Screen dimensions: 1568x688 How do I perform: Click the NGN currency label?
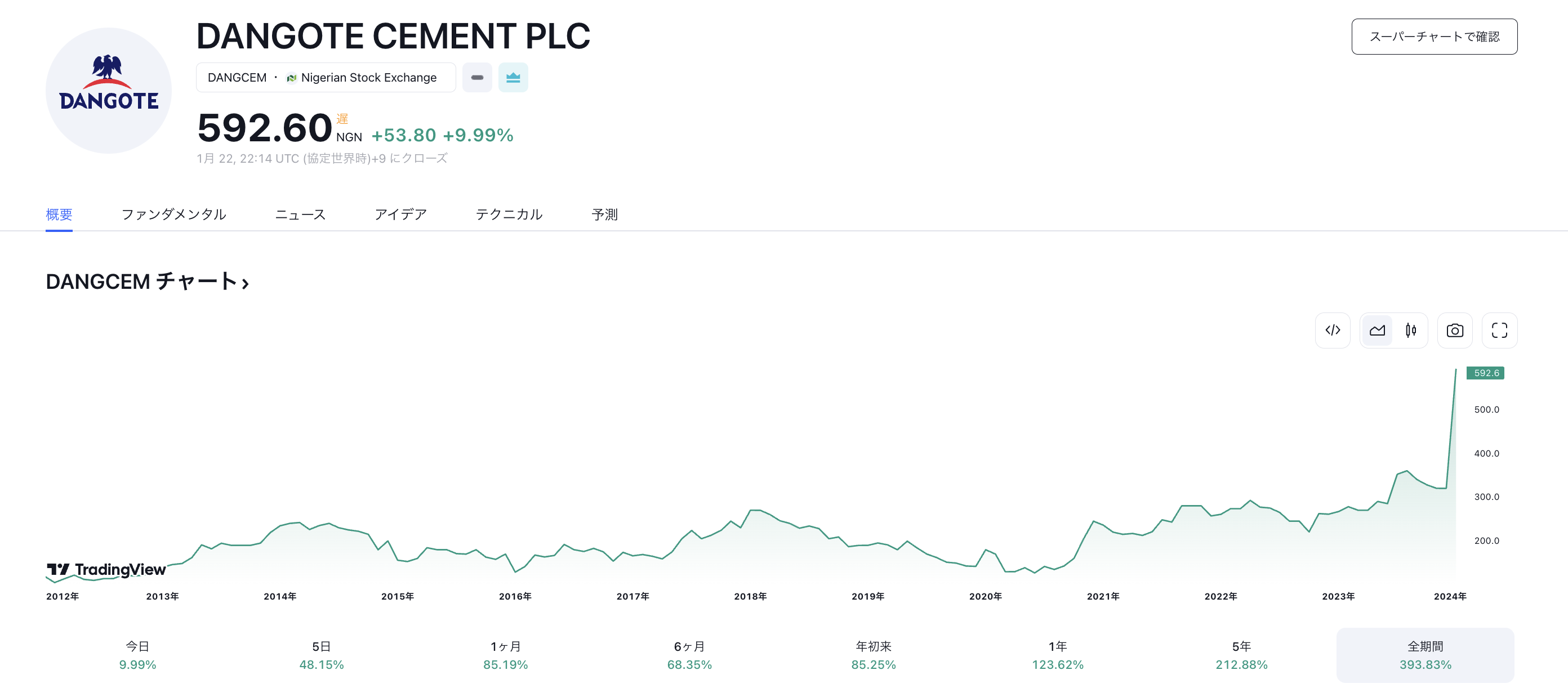(349, 137)
